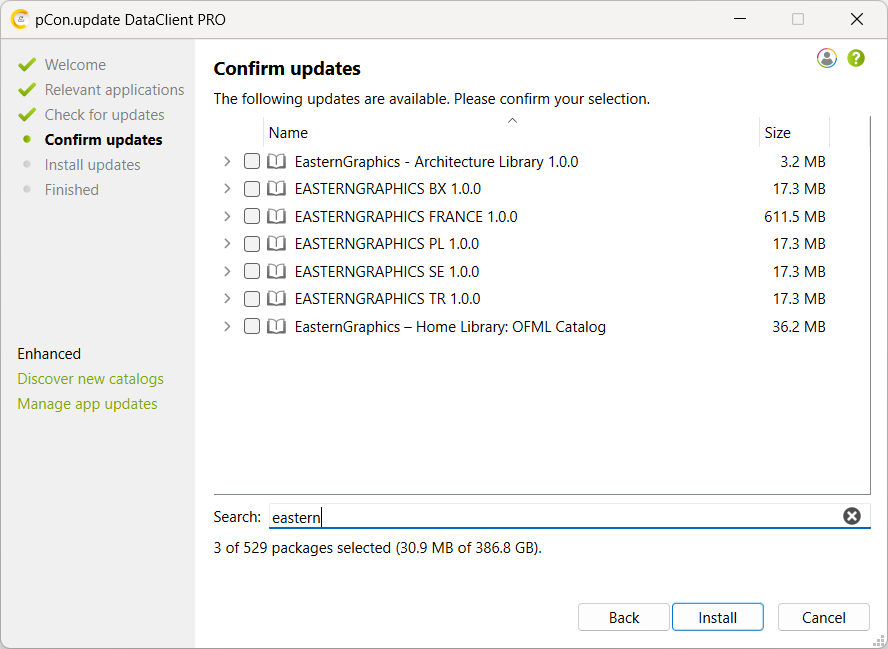Select the Finished step
Image resolution: width=888 pixels, height=649 pixels.
[71, 190]
